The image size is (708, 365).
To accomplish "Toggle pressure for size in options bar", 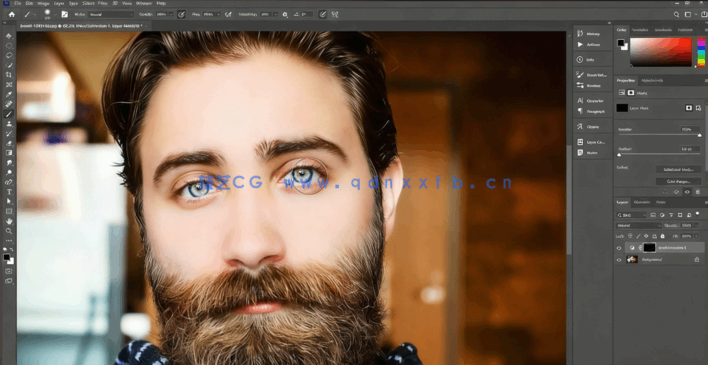I will [322, 14].
